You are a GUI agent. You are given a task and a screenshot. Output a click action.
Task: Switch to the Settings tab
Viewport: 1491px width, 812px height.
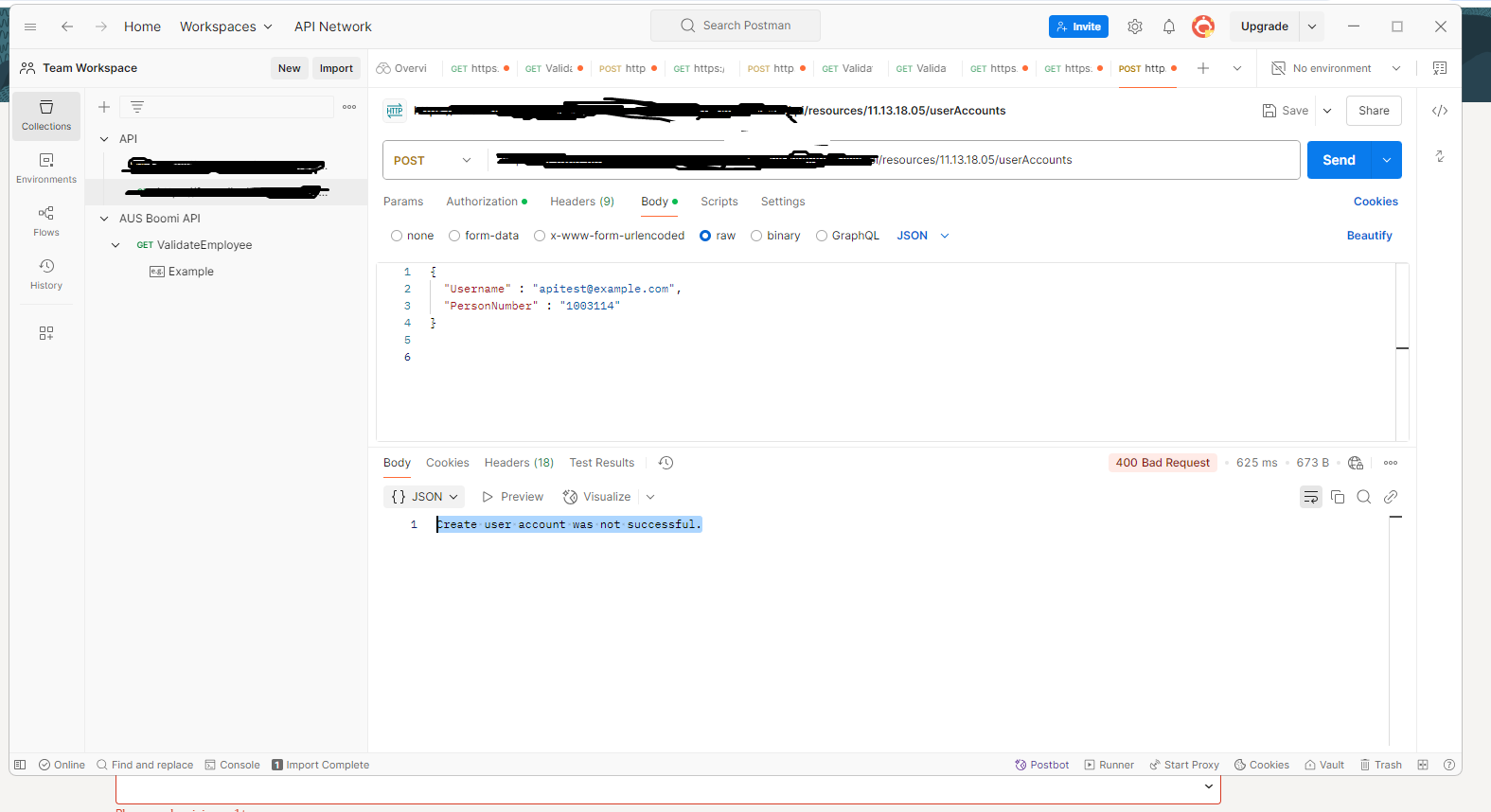tap(783, 202)
